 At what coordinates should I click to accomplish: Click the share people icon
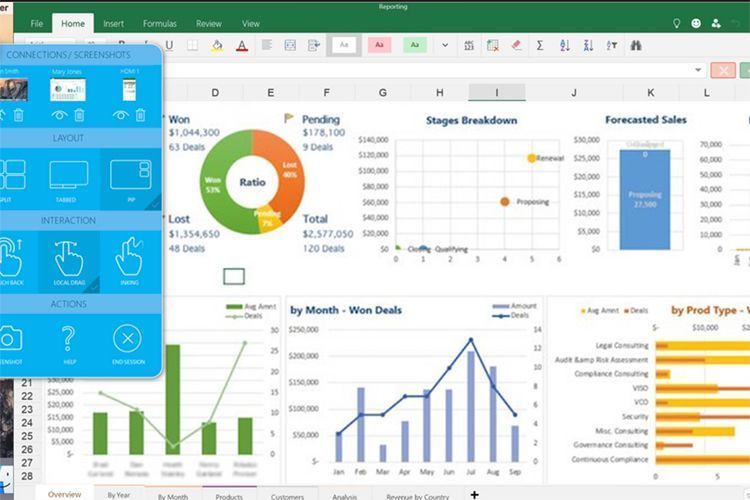coord(716,23)
